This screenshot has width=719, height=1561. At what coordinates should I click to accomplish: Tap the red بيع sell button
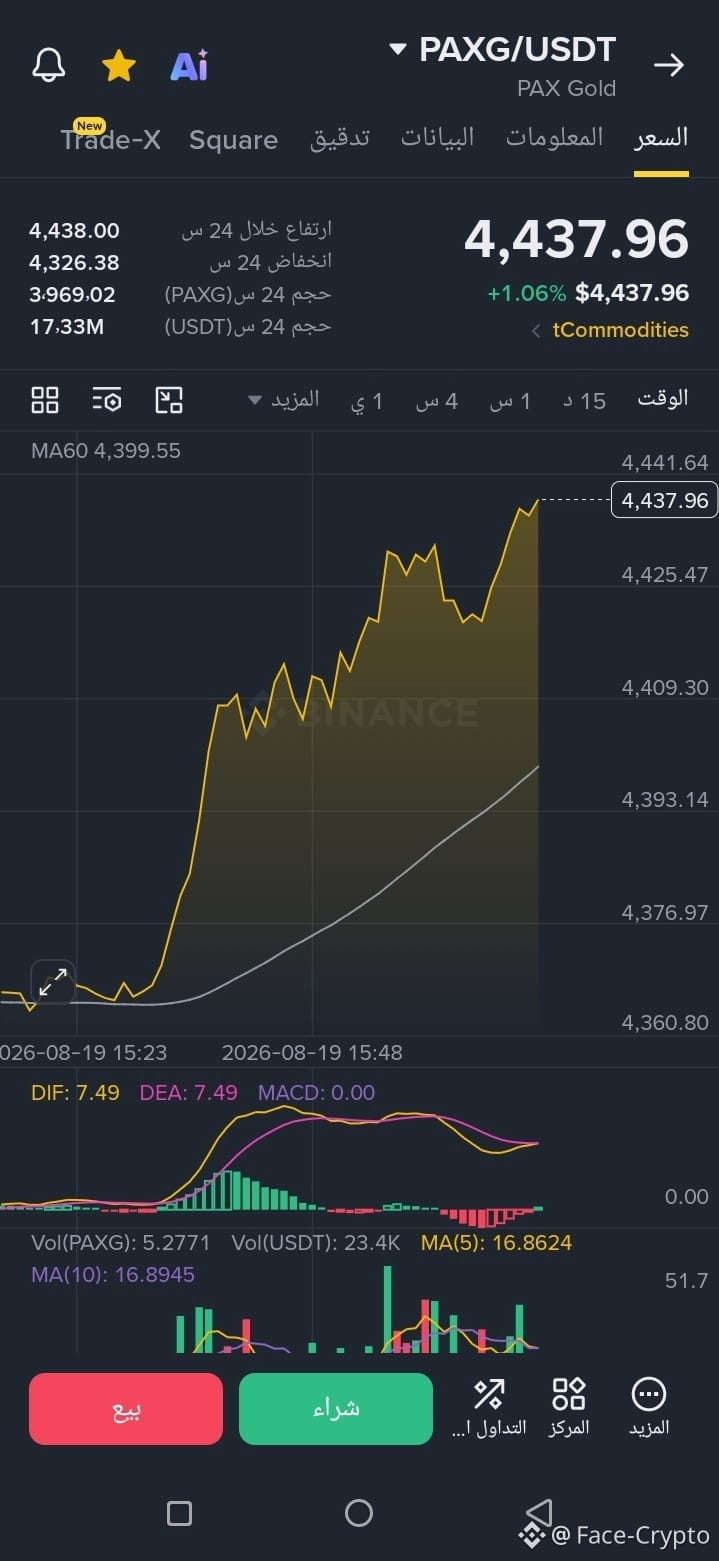[126, 1409]
